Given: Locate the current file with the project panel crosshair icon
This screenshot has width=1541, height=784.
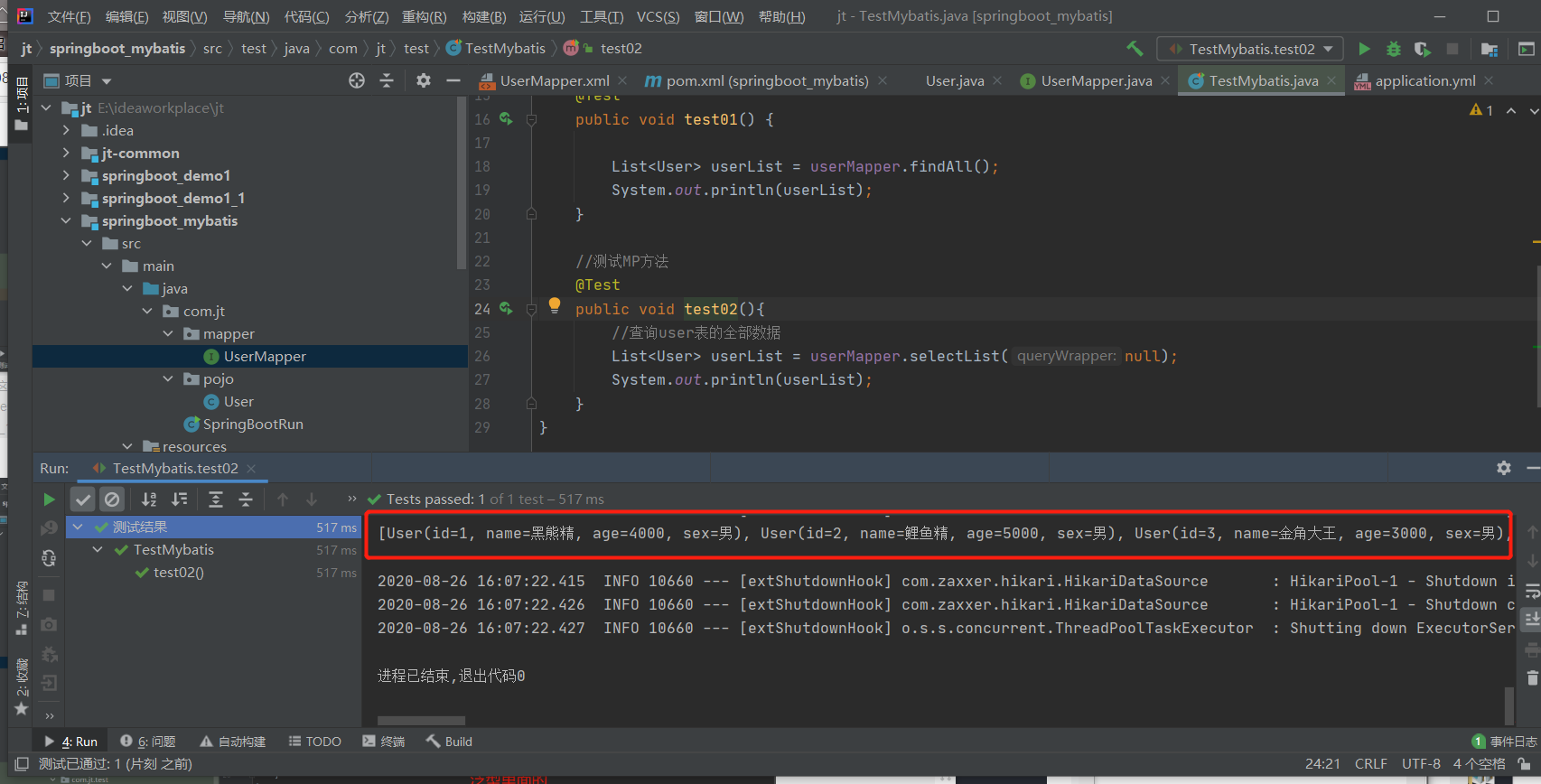Looking at the screenshot, I should [357, 80].
